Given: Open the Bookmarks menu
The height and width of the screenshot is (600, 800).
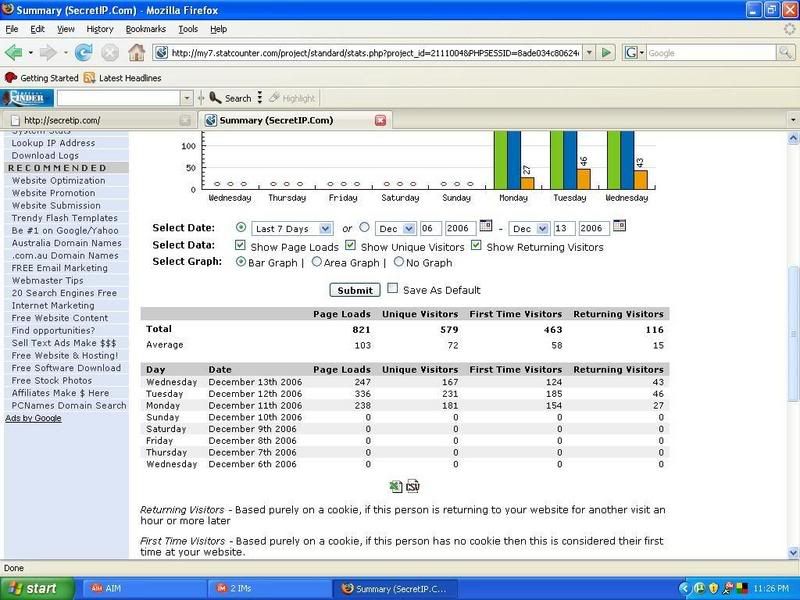Looking at the screenshot, I should (146, 29).
